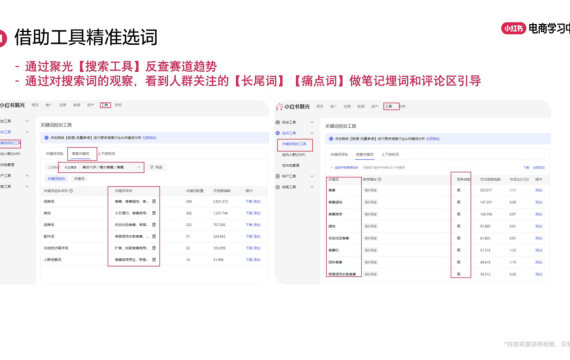Image resolution: width=570 pixels, height=360 pixels.
Task: Click 添加 in right row with bid 0.99
Action: pyautogui.click(x=539, y=202)
